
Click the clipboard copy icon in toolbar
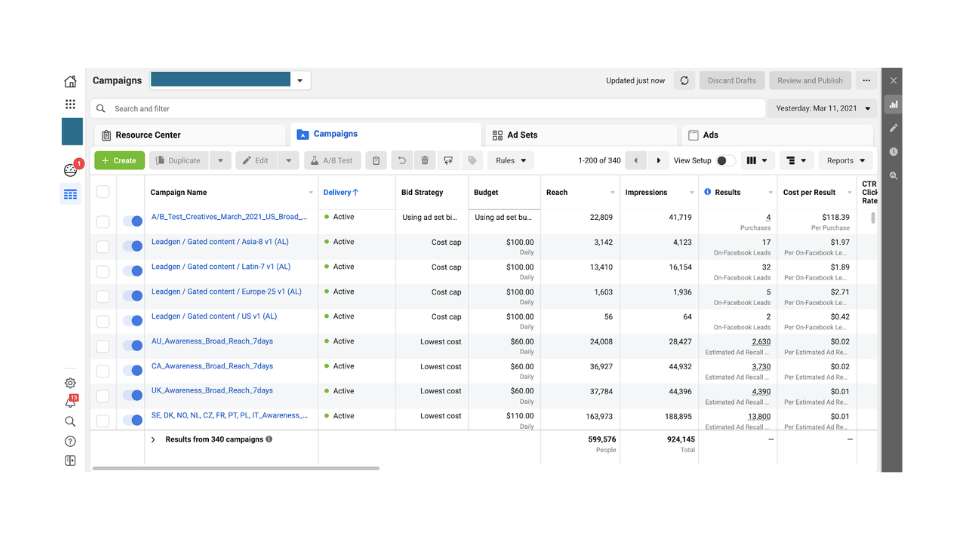(x=376, y=160)
